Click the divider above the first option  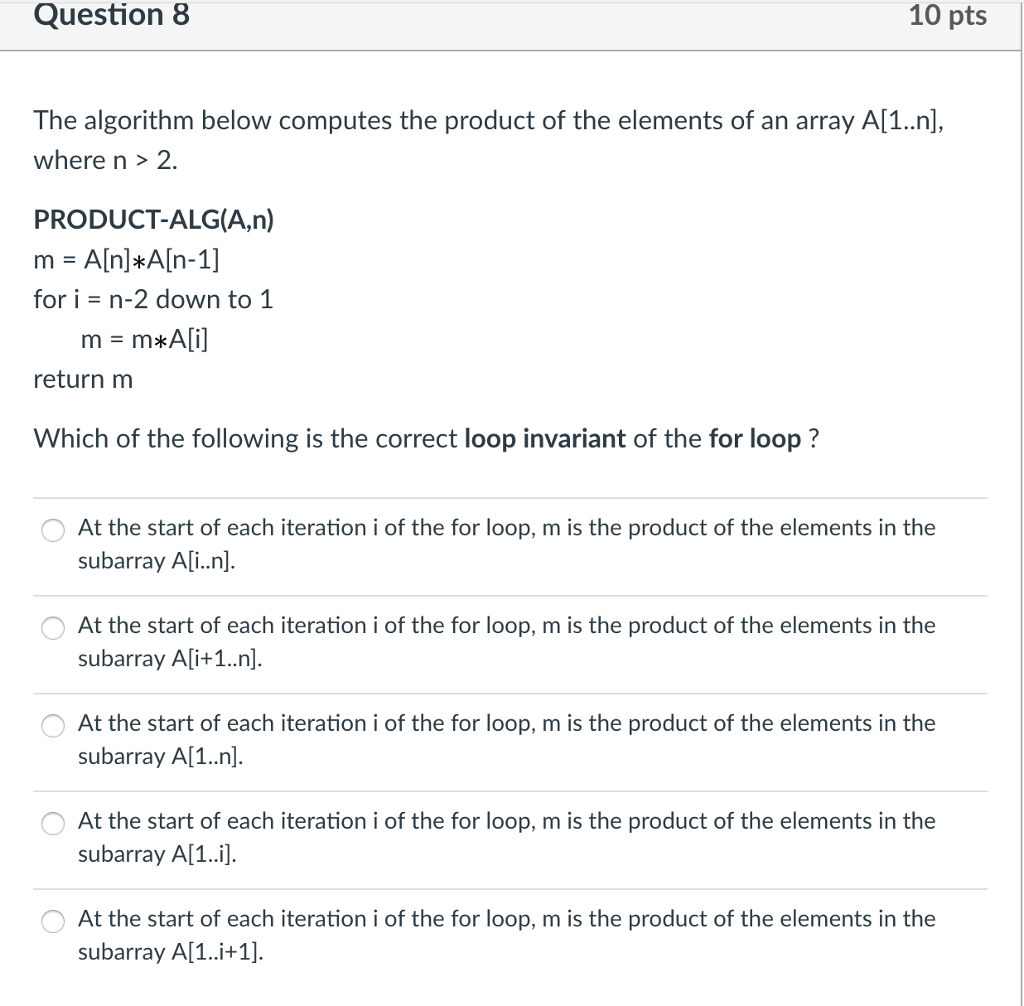510,498
